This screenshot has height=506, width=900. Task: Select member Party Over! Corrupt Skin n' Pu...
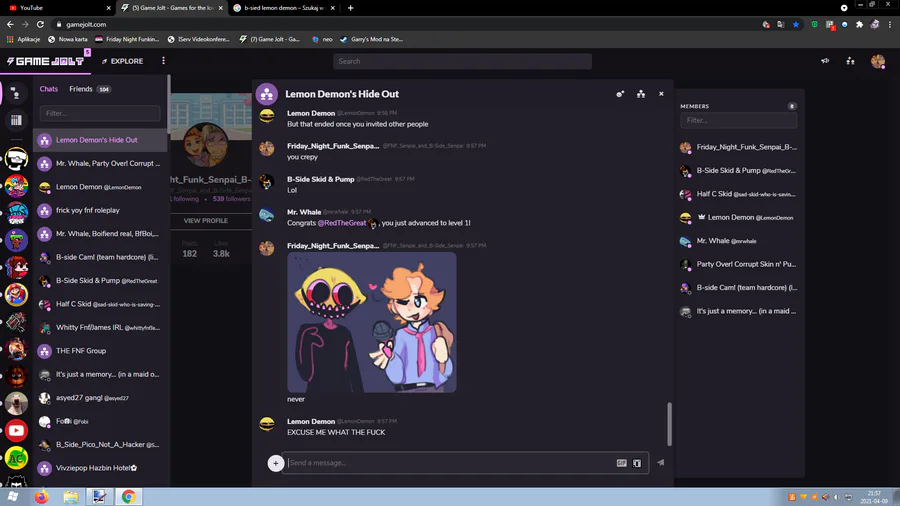pos(739,264)
